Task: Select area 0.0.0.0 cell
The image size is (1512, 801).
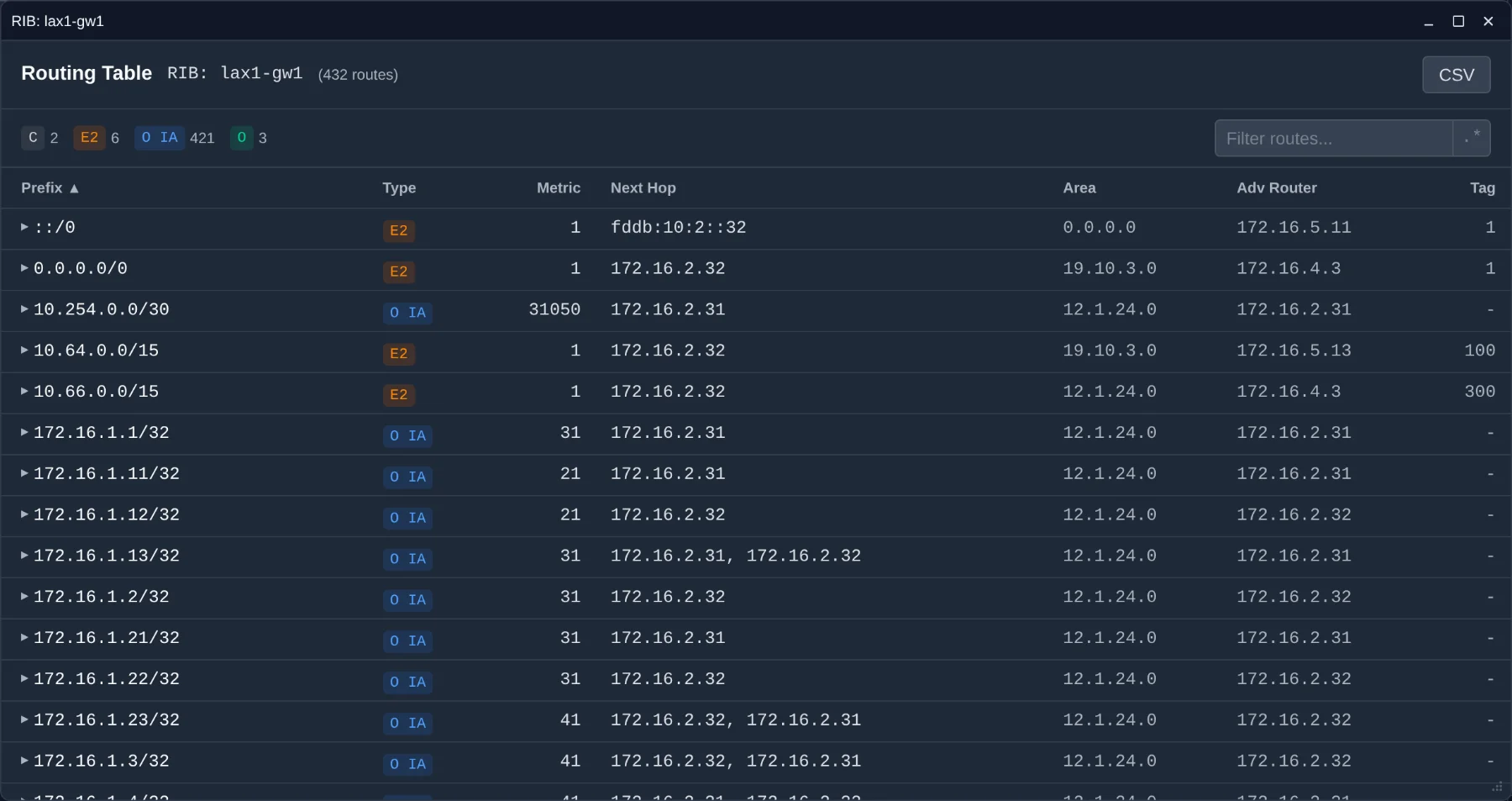Action: (x=1100, y=228)
